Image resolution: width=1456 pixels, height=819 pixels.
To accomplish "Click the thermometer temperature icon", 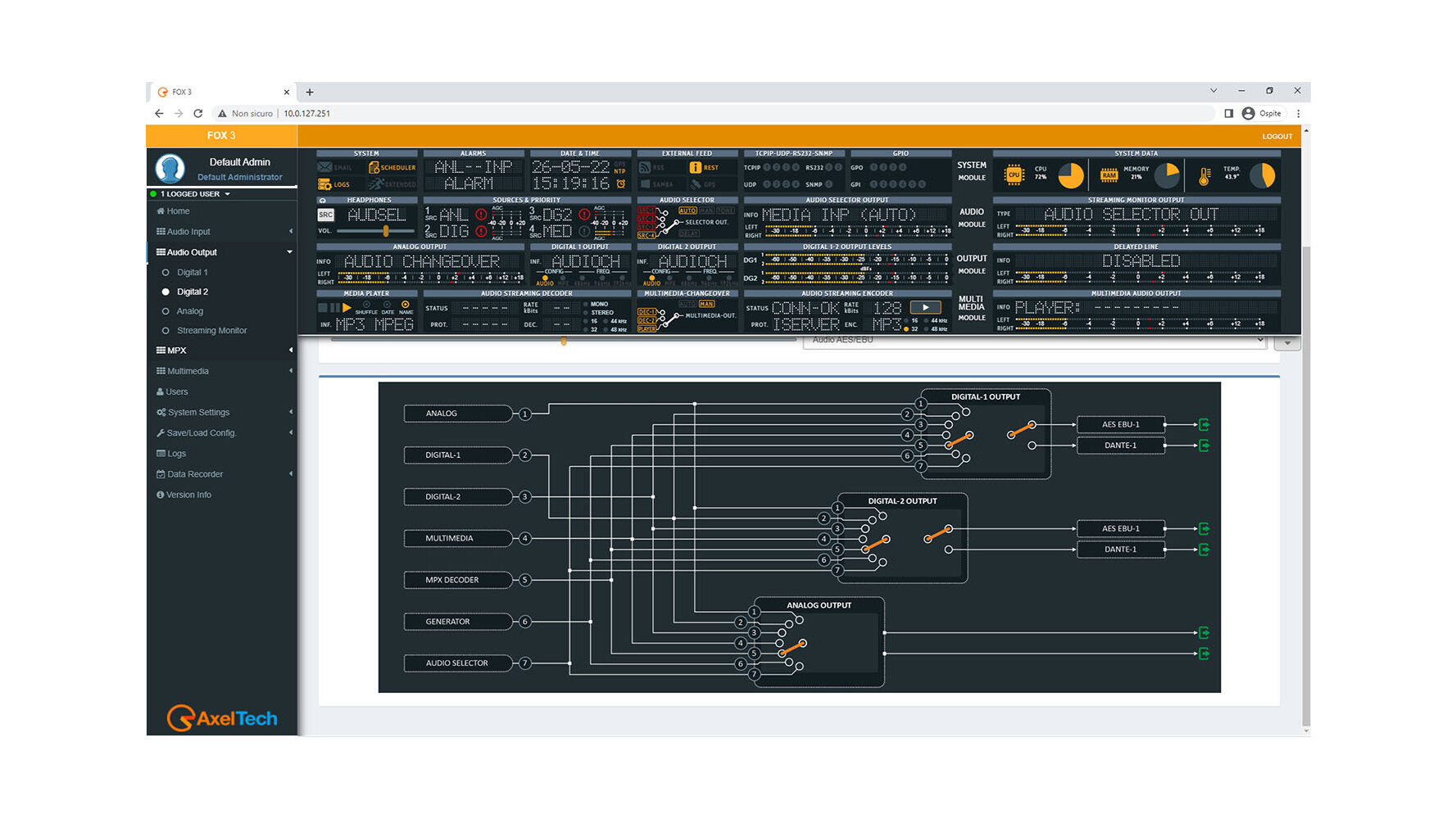I will click(1204, 176).
